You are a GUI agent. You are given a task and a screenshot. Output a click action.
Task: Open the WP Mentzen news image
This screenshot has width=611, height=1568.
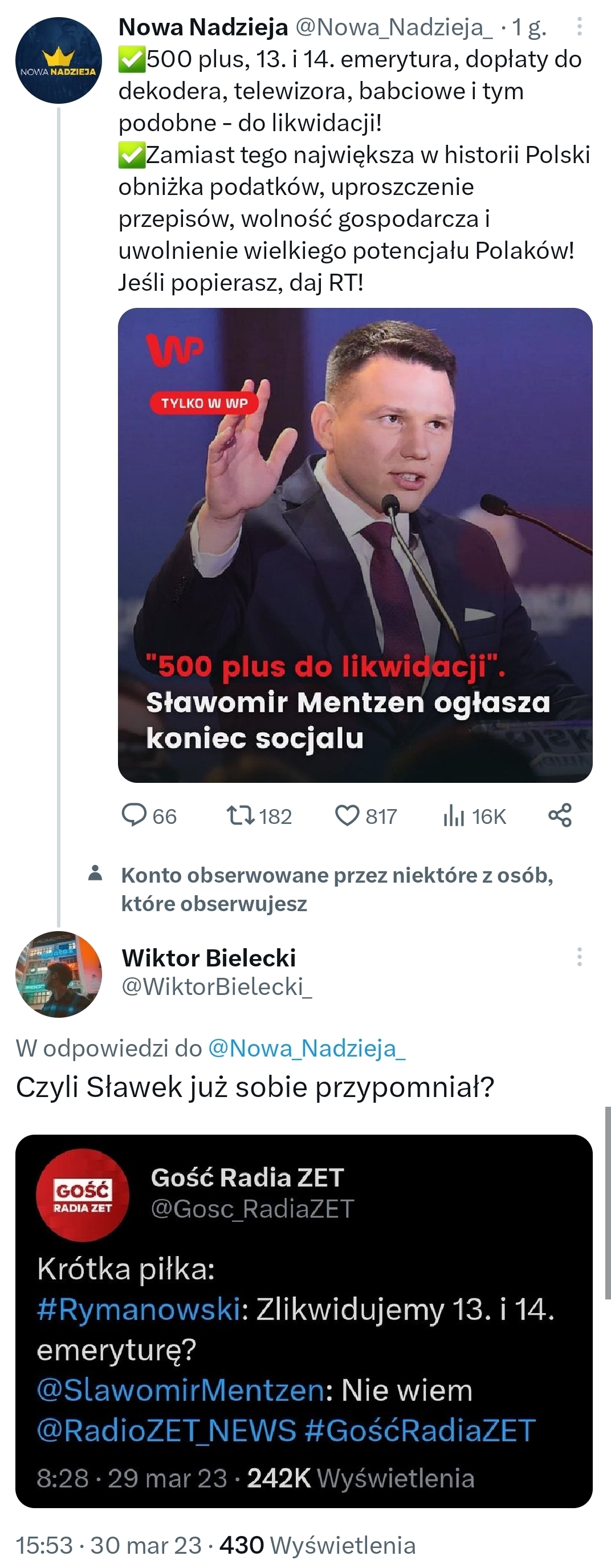(355, 545)
